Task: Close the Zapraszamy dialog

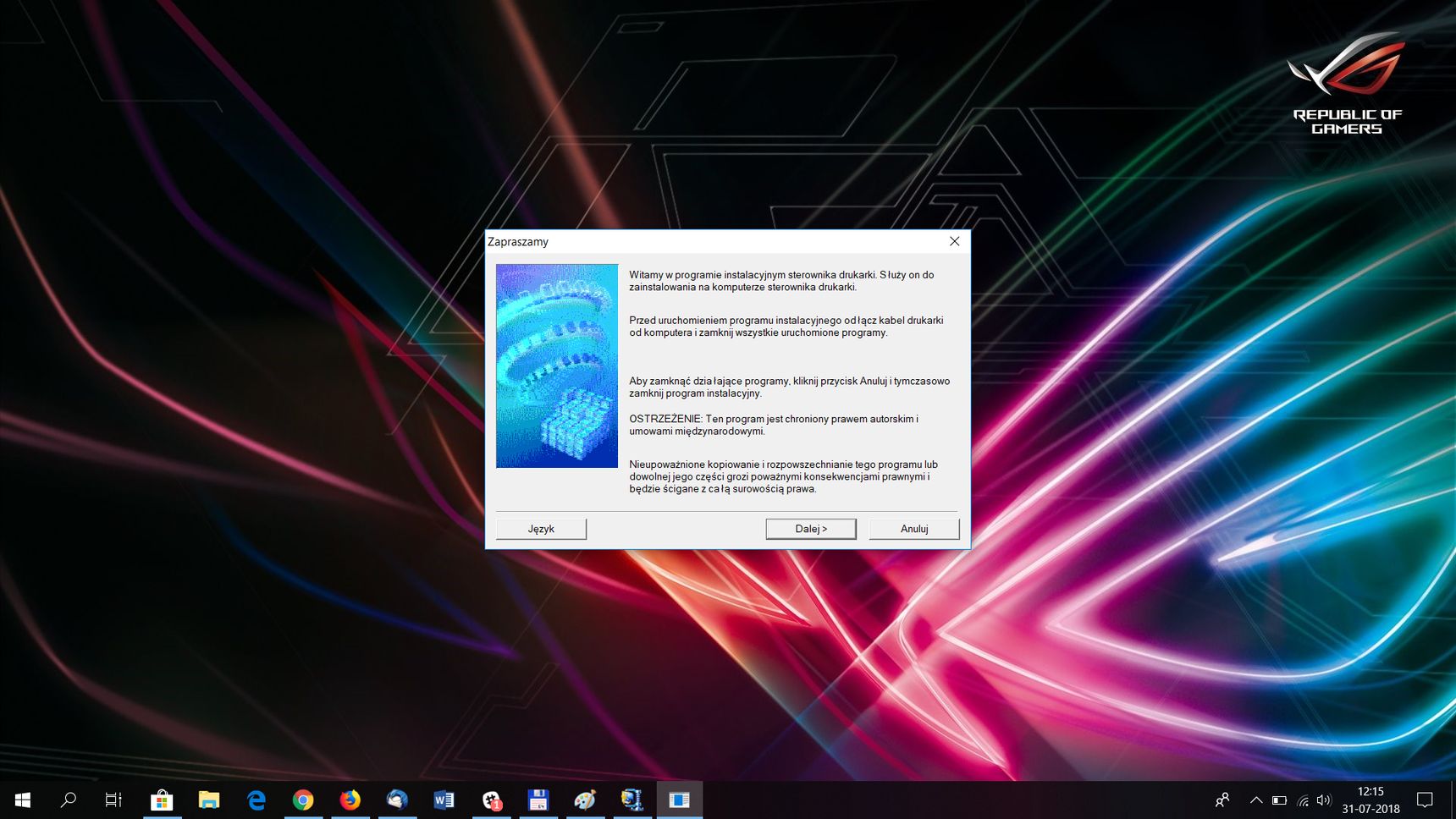Action: point(954,241)
